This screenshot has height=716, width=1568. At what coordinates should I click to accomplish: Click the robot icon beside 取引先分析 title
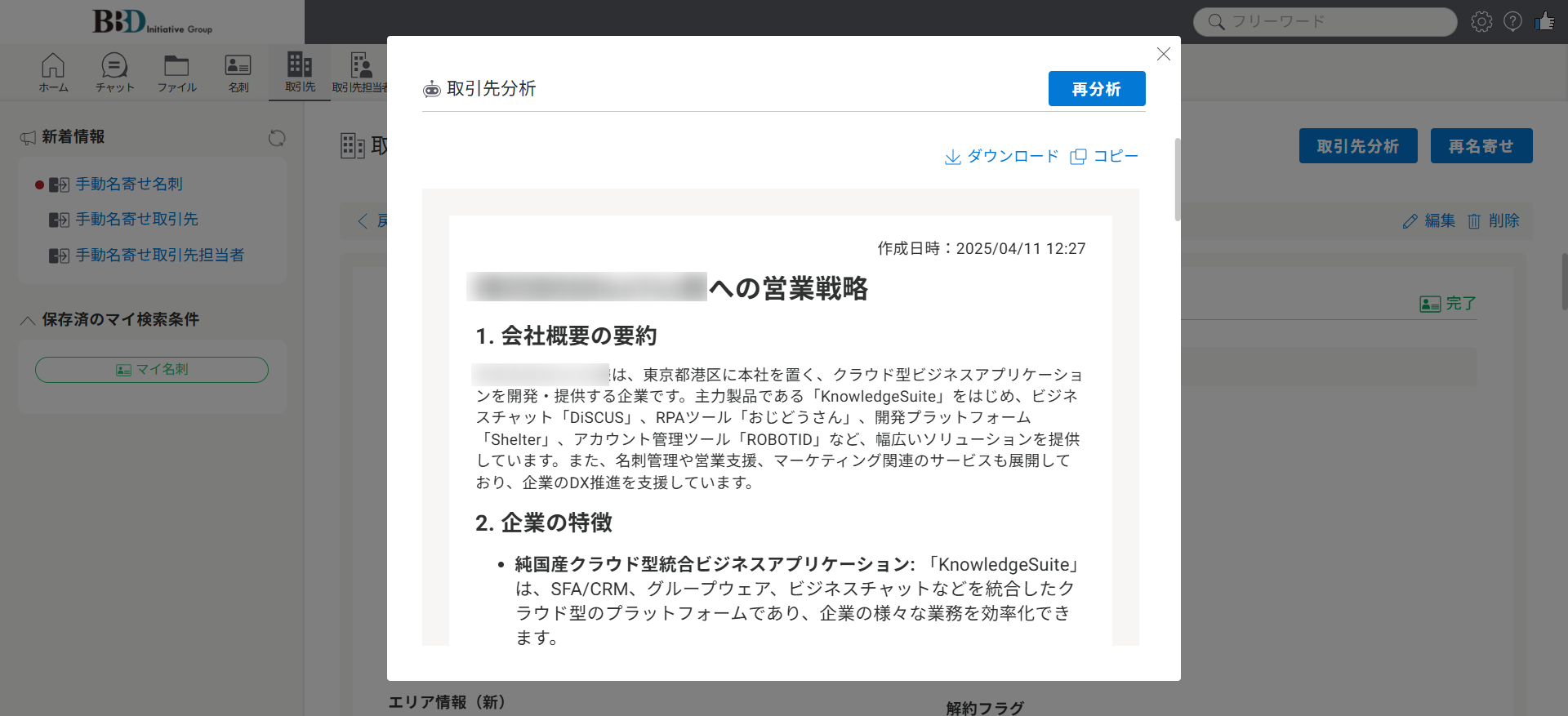[431, 89]
